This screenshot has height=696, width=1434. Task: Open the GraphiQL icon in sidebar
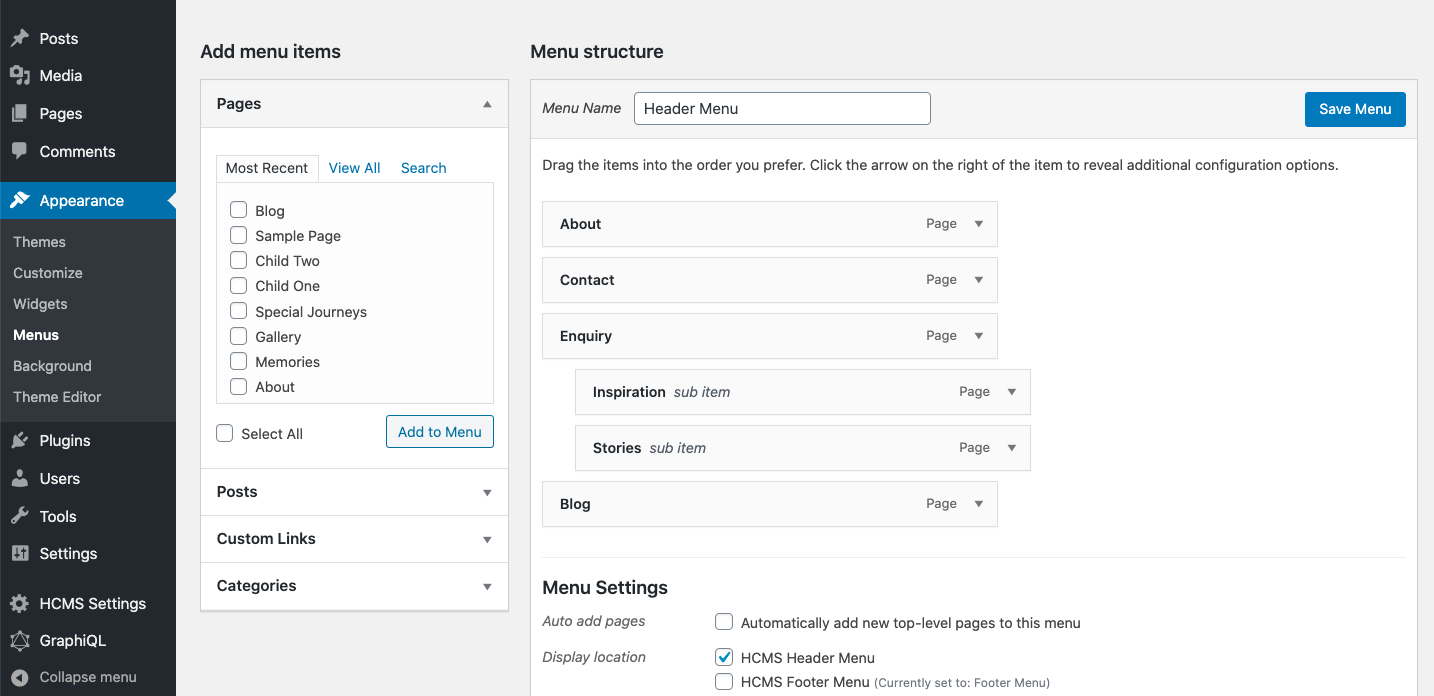[19, 641]
